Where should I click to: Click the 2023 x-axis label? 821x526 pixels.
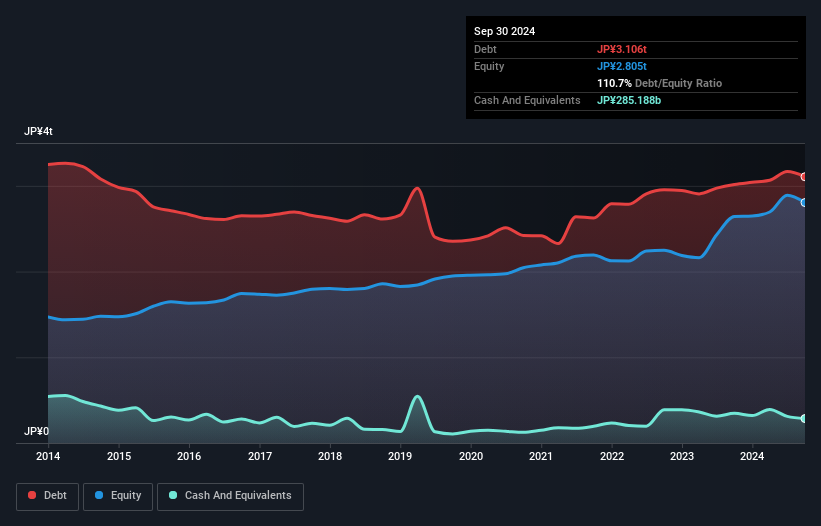click(x=682, y=456)
